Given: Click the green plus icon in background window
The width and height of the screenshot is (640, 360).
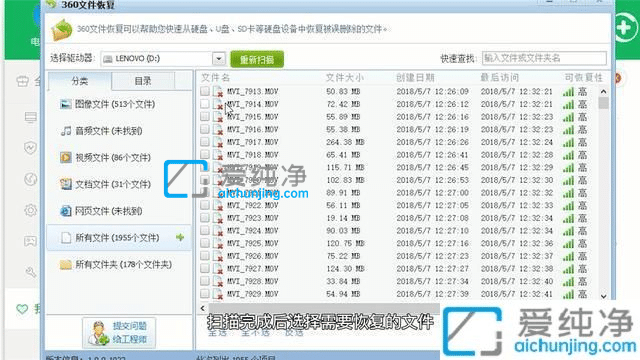Looking at the screenshot, I should click(x=624, y=28).
